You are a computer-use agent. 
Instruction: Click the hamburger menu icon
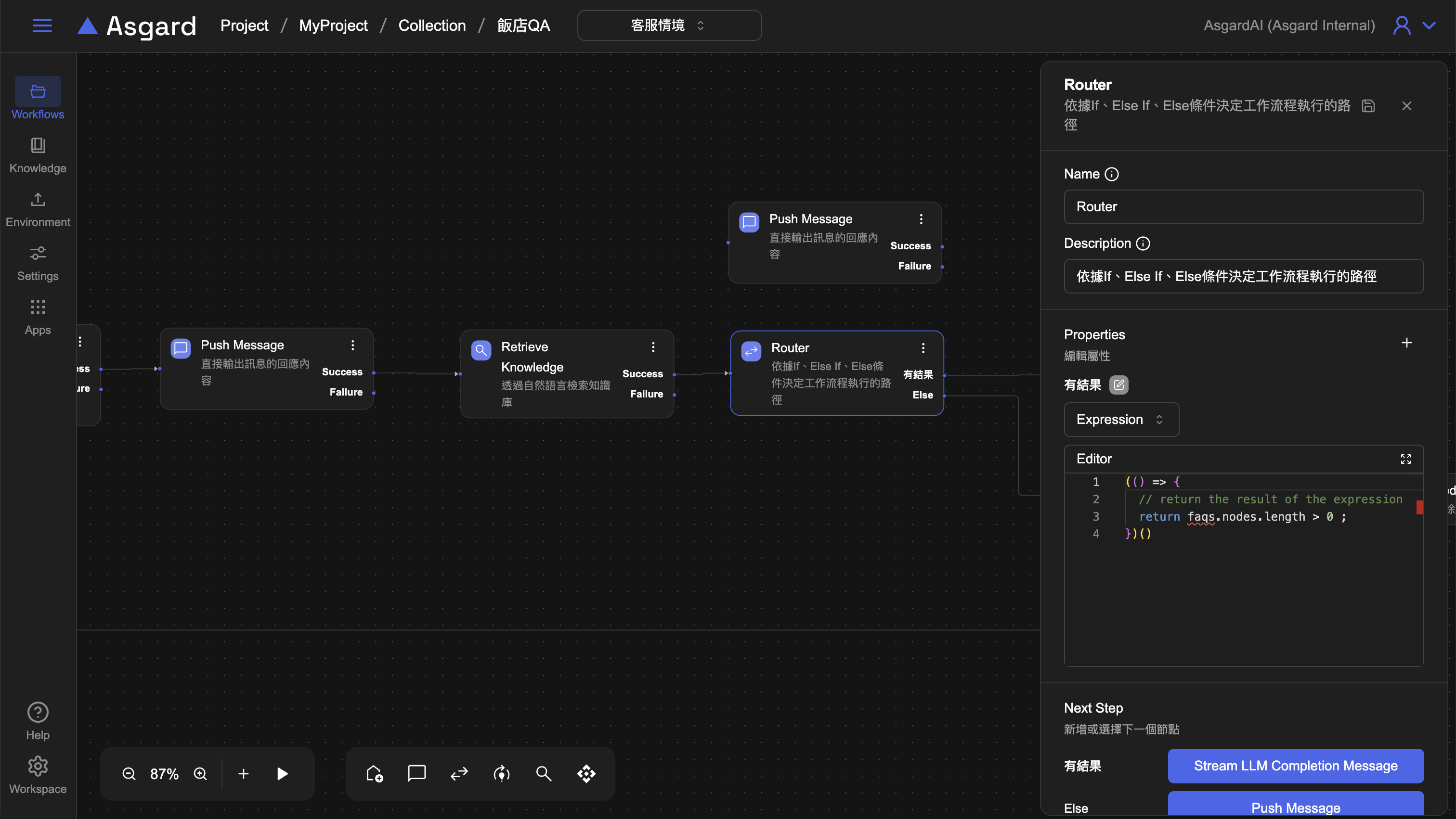click(x=42, y=26)
